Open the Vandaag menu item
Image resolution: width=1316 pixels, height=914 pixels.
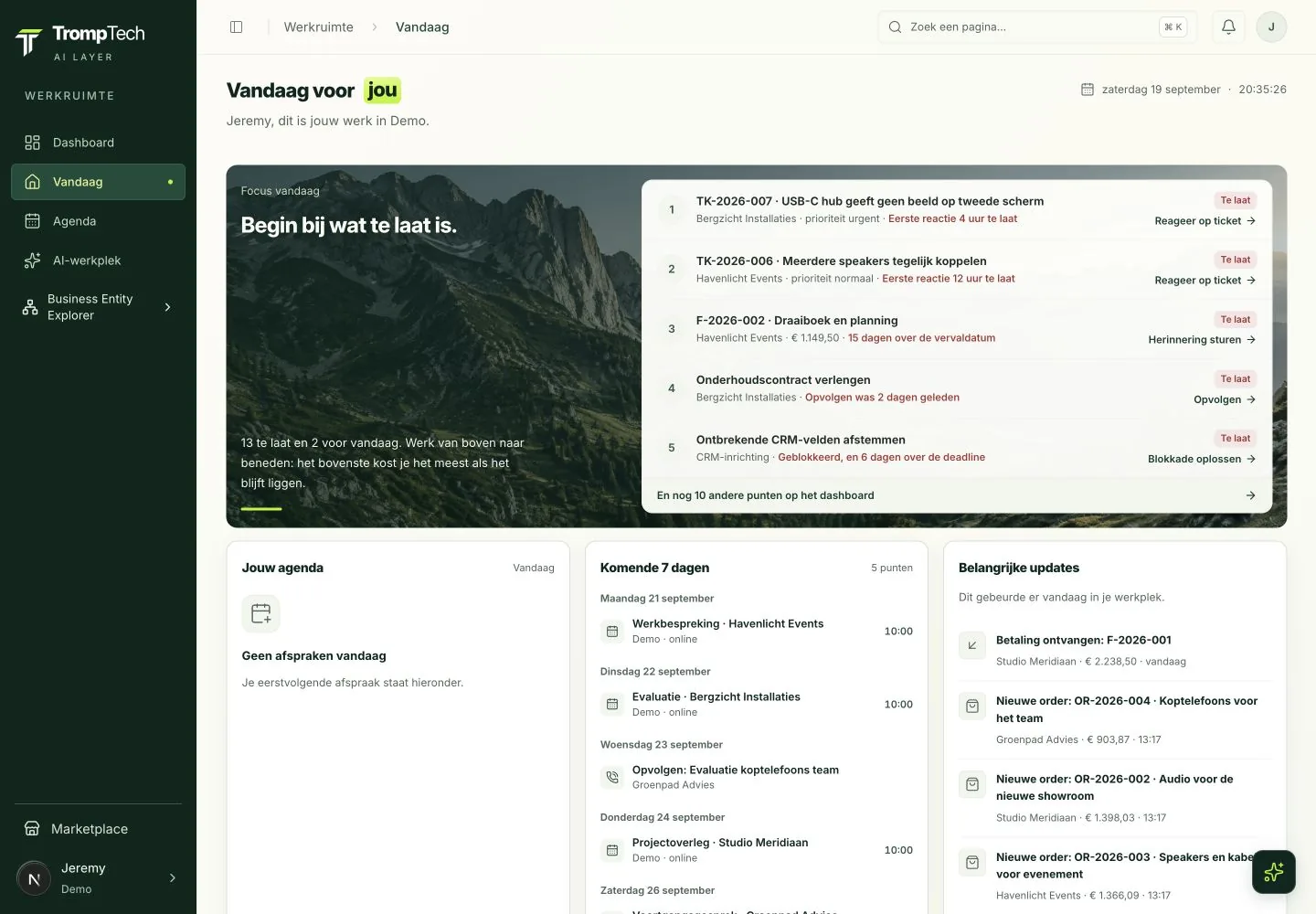coord(98,182)
